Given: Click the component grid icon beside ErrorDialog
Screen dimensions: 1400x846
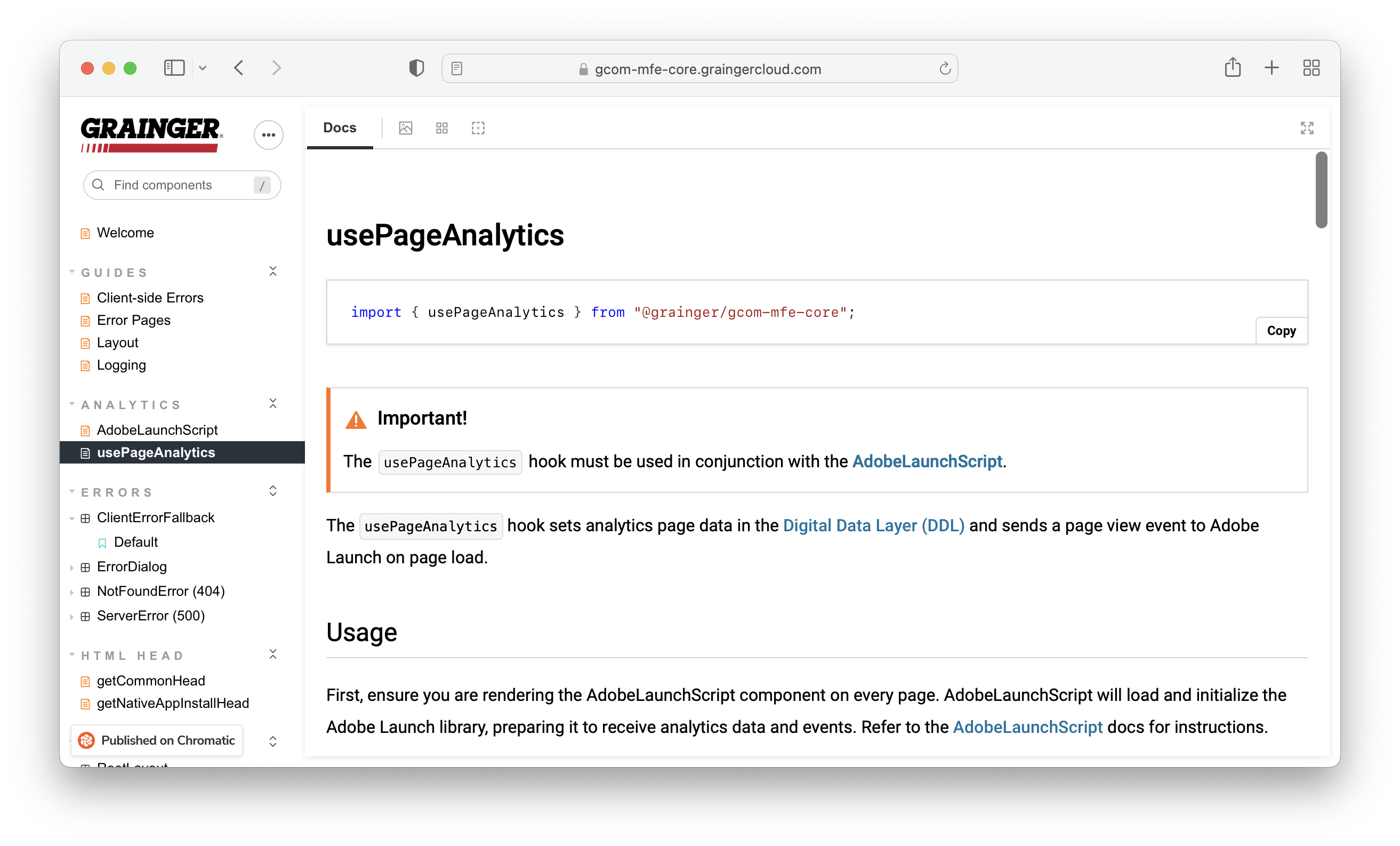Looking at the screenshot, I should (x=85, y=568).
